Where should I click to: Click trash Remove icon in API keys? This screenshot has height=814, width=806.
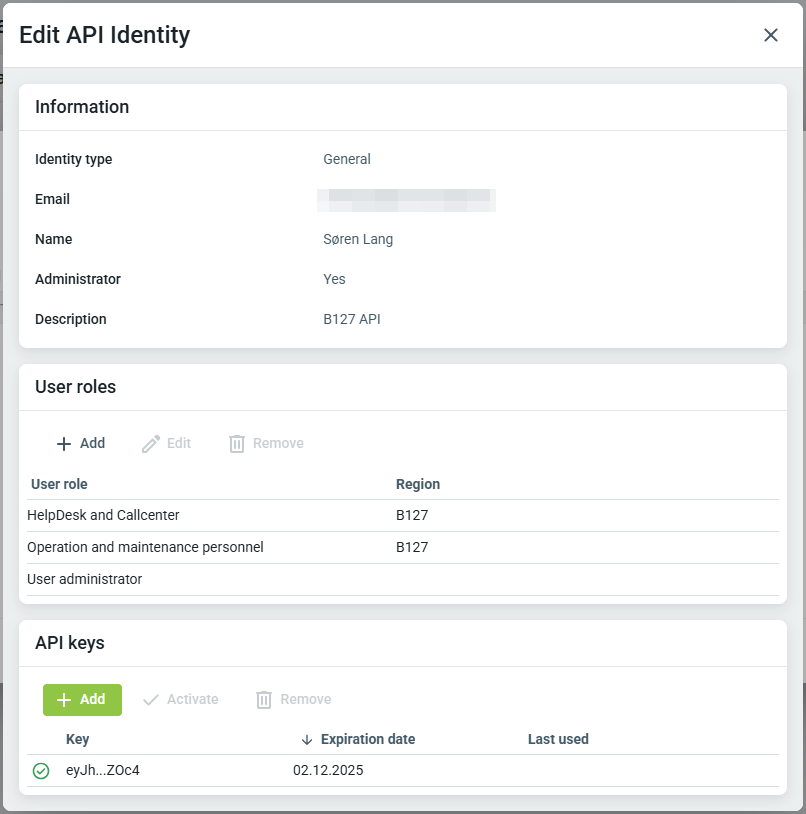pos(264,700)
